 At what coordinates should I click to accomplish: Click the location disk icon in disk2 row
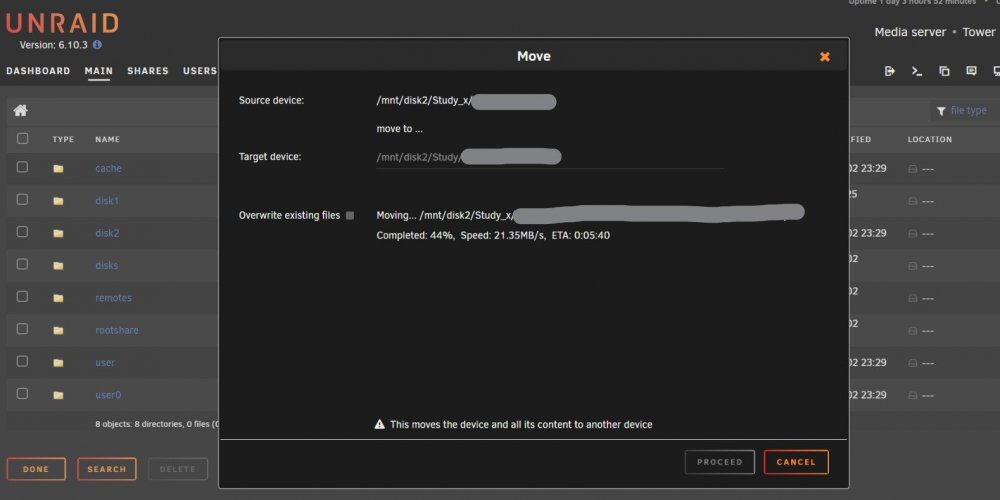click(x=913, y=233)
